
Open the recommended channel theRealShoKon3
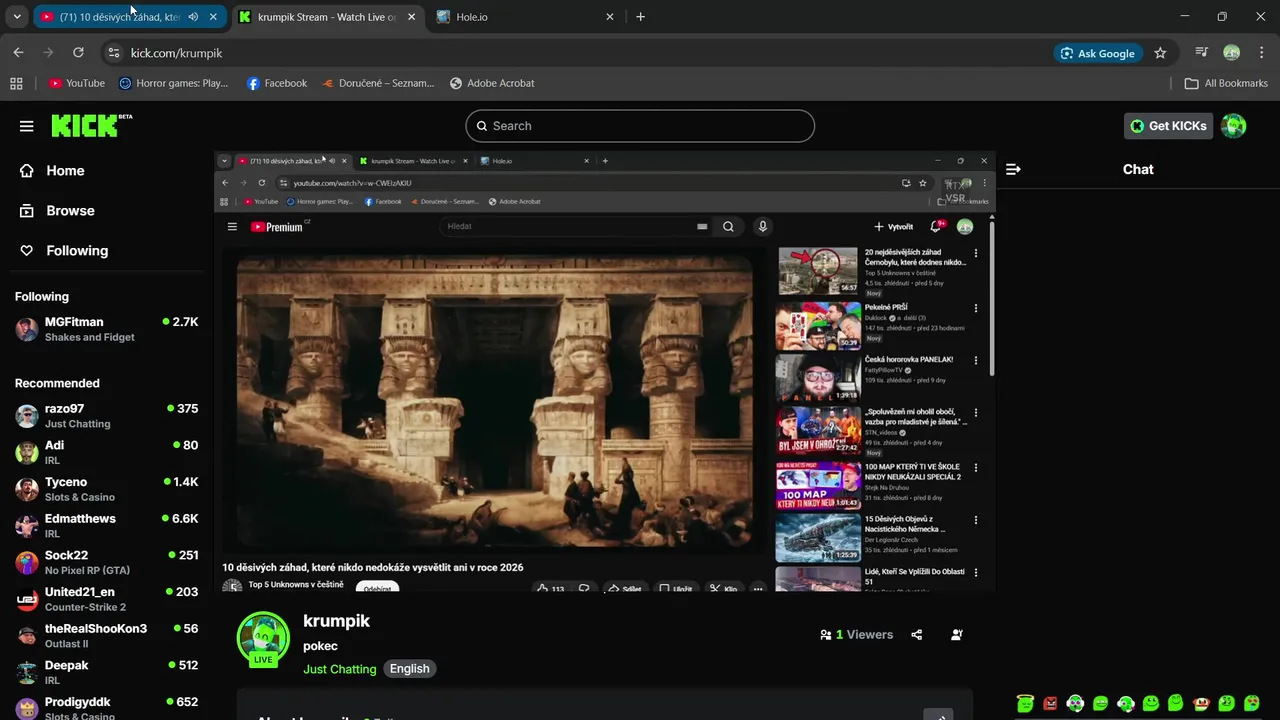[106, 636]
